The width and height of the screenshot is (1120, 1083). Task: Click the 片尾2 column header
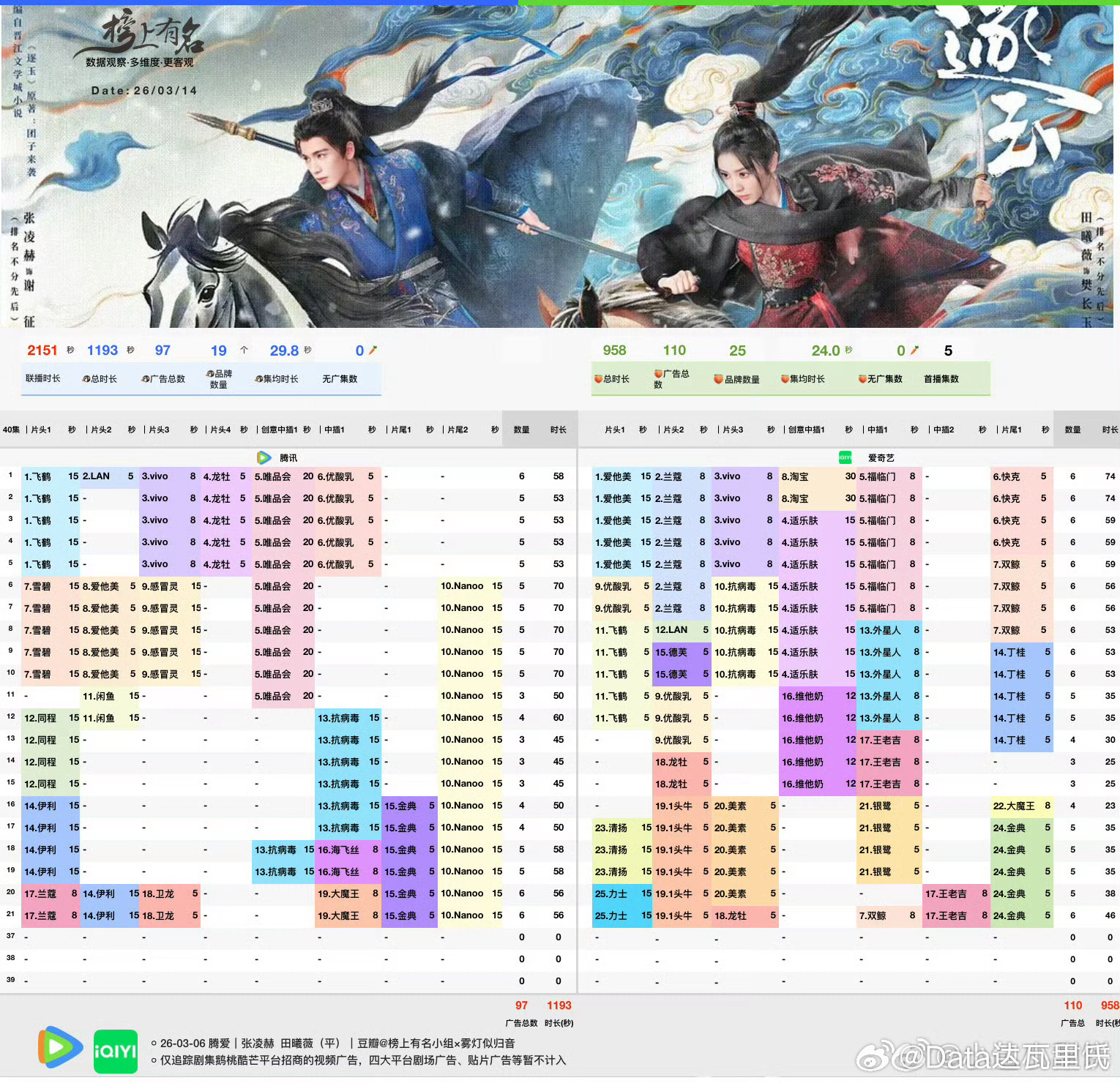(458, 430)
